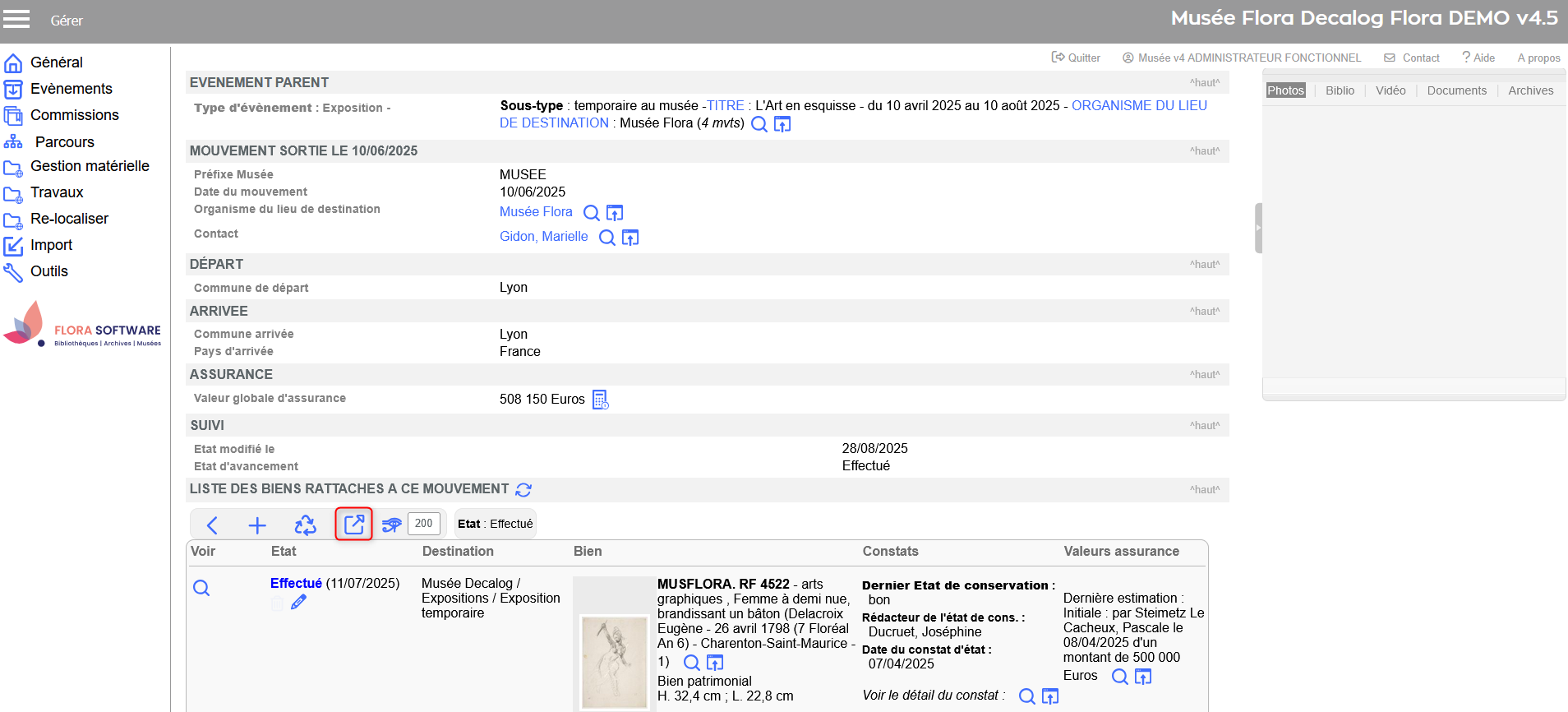The height and width of the screenshot is (712, 1568).
Task: Open the Documents tab
Action: tap(1456, 90)
